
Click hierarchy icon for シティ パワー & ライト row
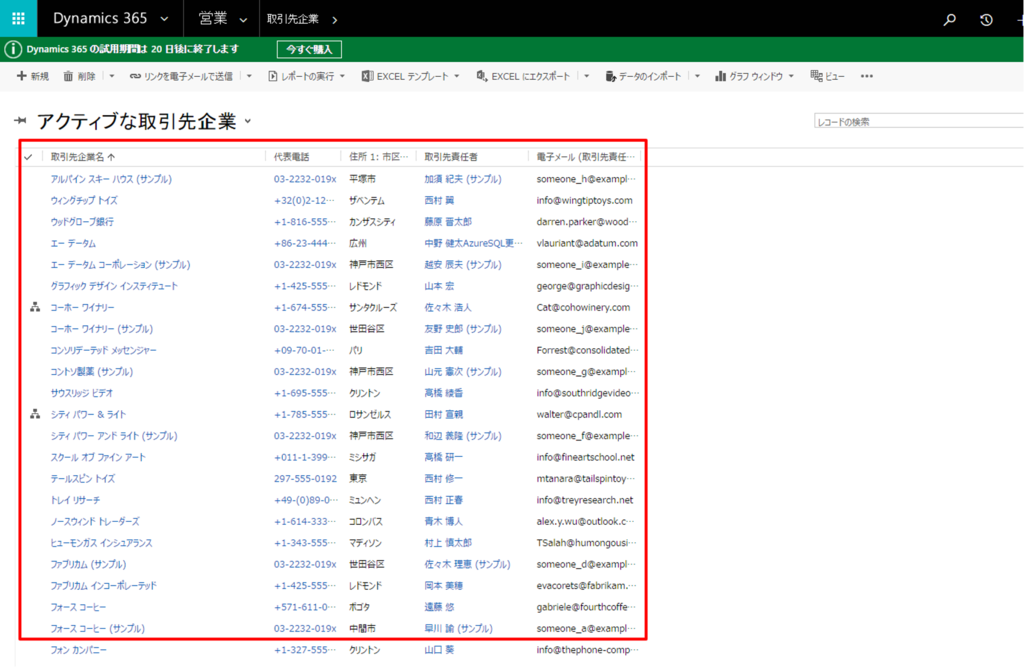coord(35,414)
